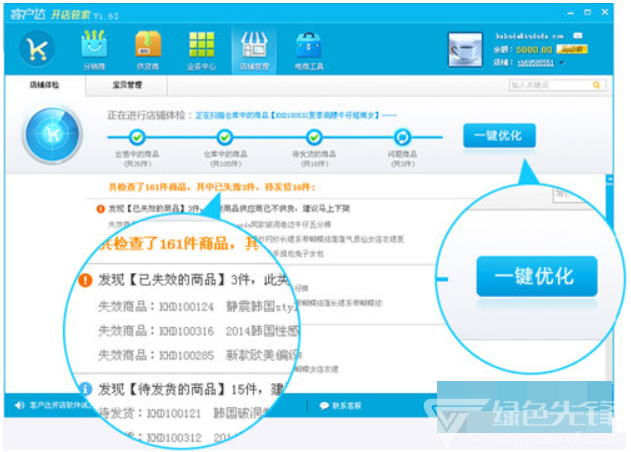Click the speaker announcement icon in status bar

click(x=19, y=405)
